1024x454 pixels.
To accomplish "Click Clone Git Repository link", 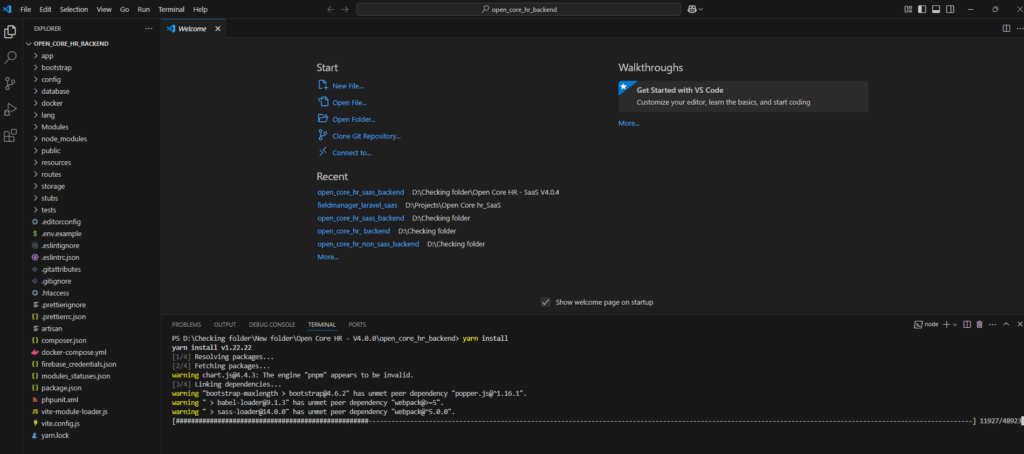I will click(366, 136).
